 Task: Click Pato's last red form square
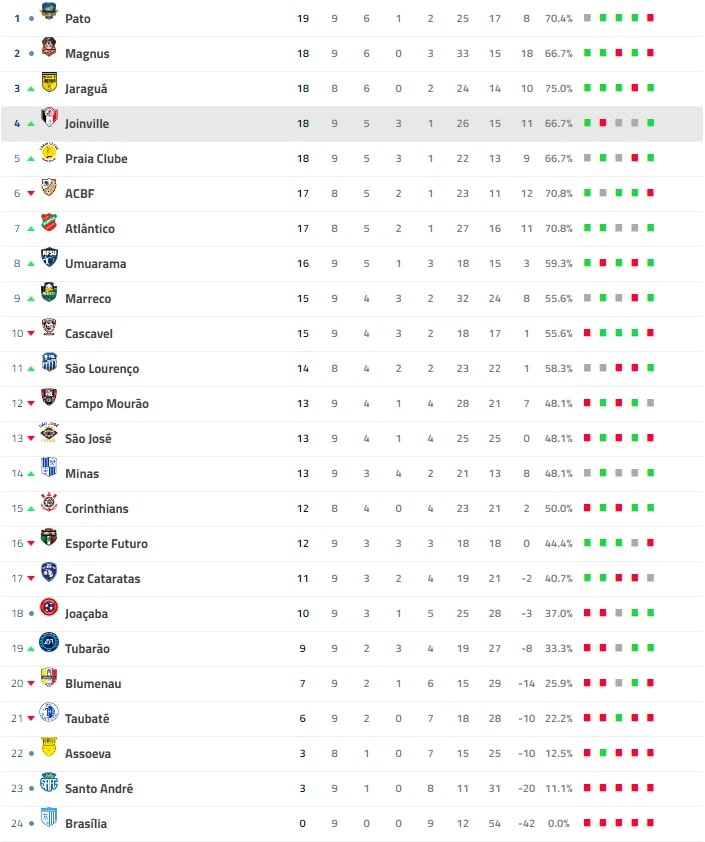click(x=651, y=18)
